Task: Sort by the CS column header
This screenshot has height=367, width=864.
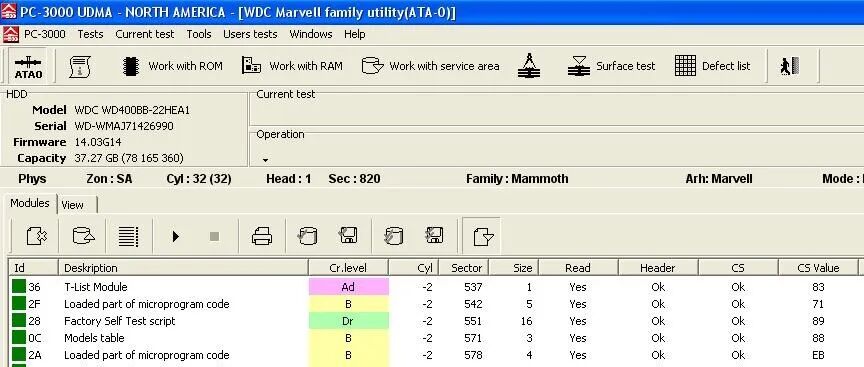Action: (x=738, y=268)
